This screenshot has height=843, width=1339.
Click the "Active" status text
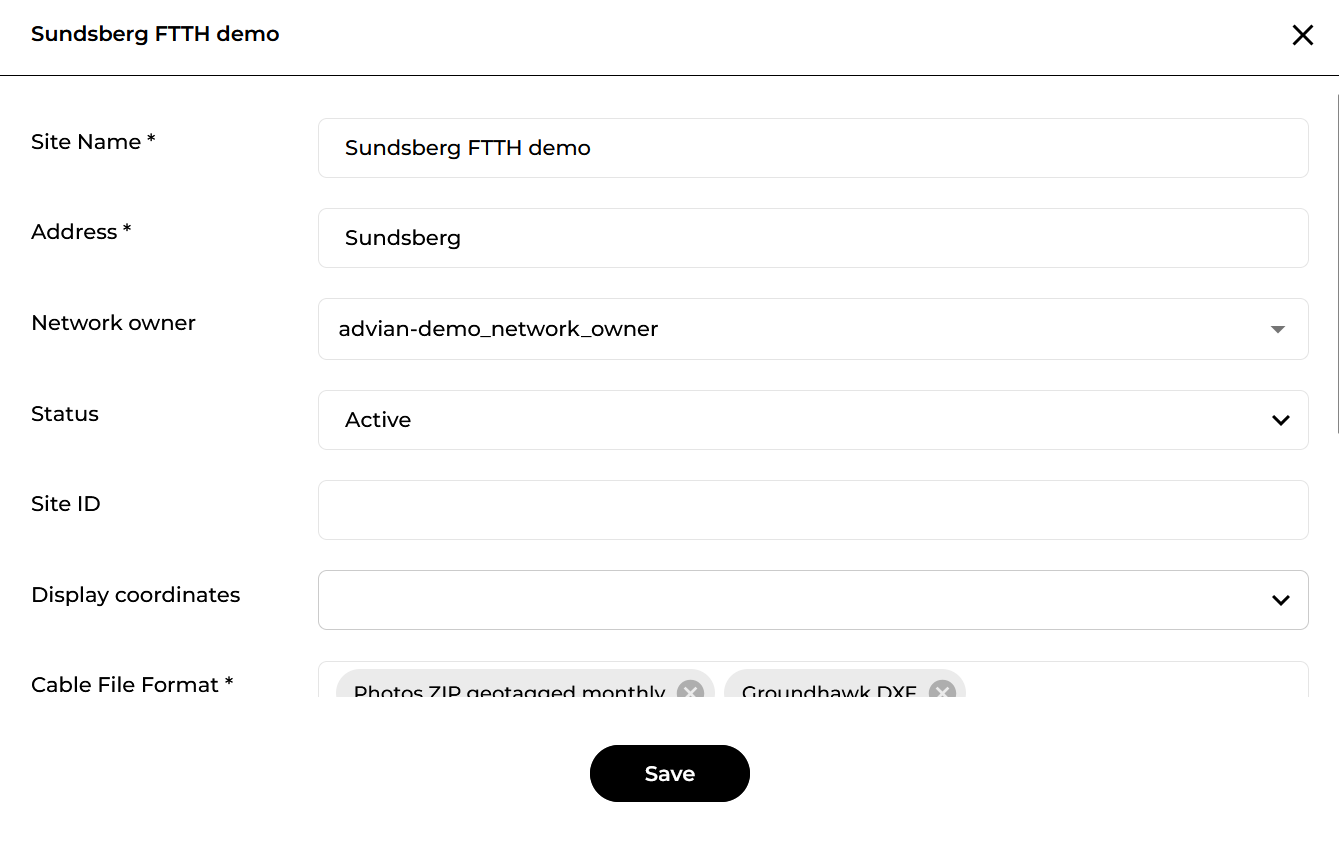378,420
